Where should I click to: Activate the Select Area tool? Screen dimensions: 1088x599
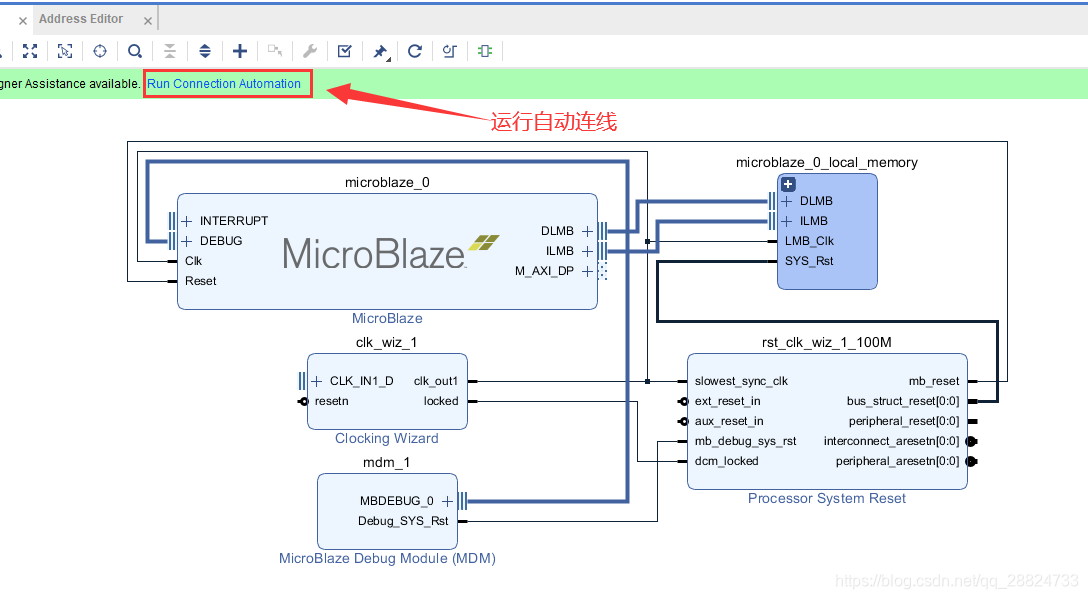point(65,51)
